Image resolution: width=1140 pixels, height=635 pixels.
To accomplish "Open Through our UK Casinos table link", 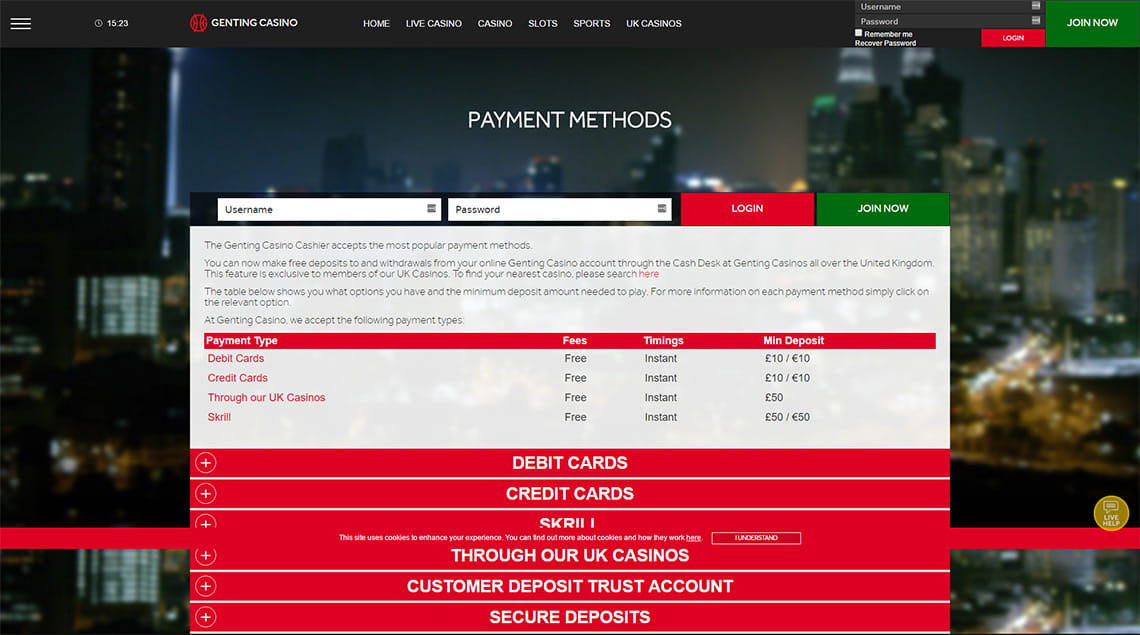I will 266,398.
